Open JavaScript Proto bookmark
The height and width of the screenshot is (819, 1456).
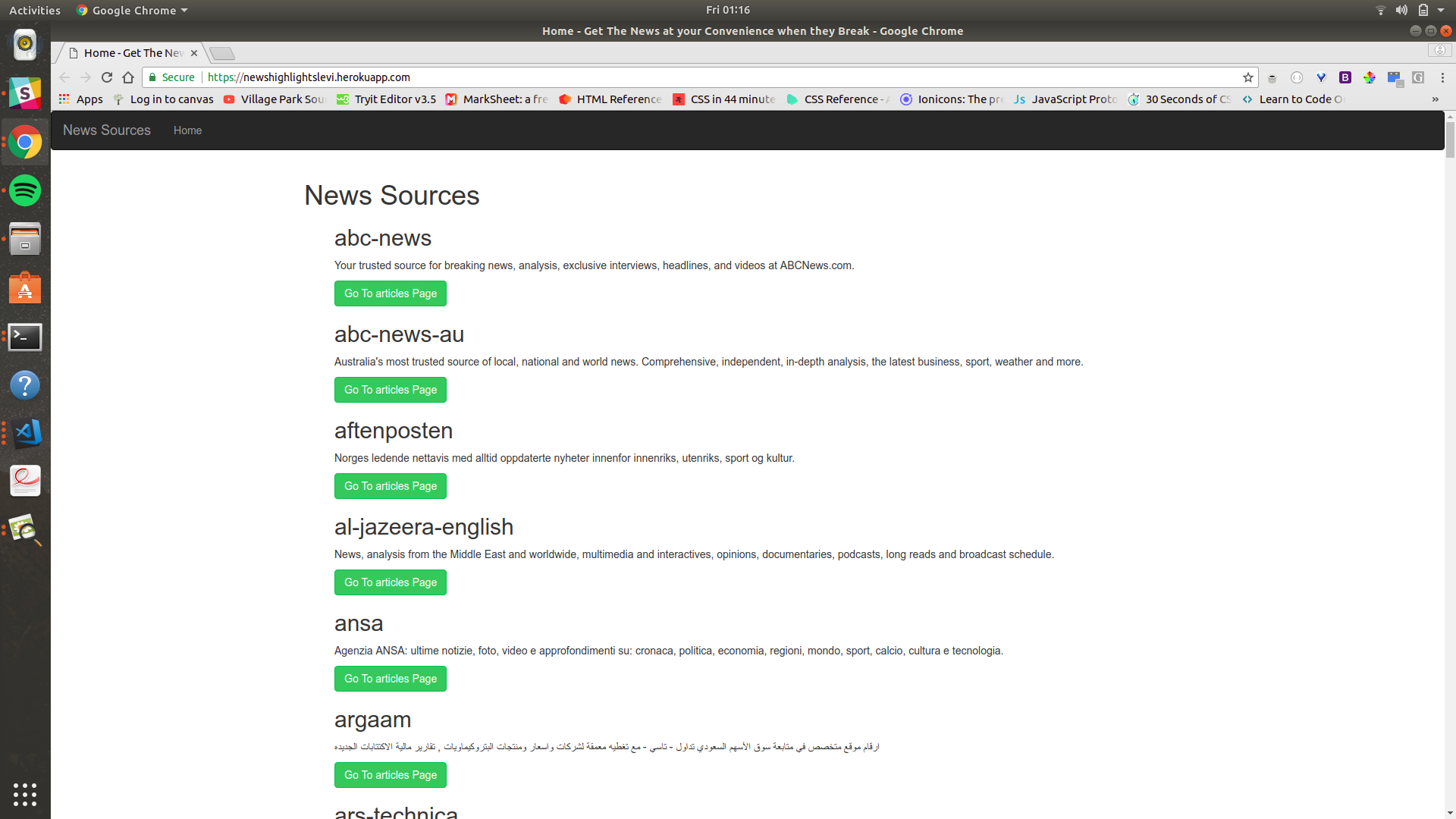1065,99
